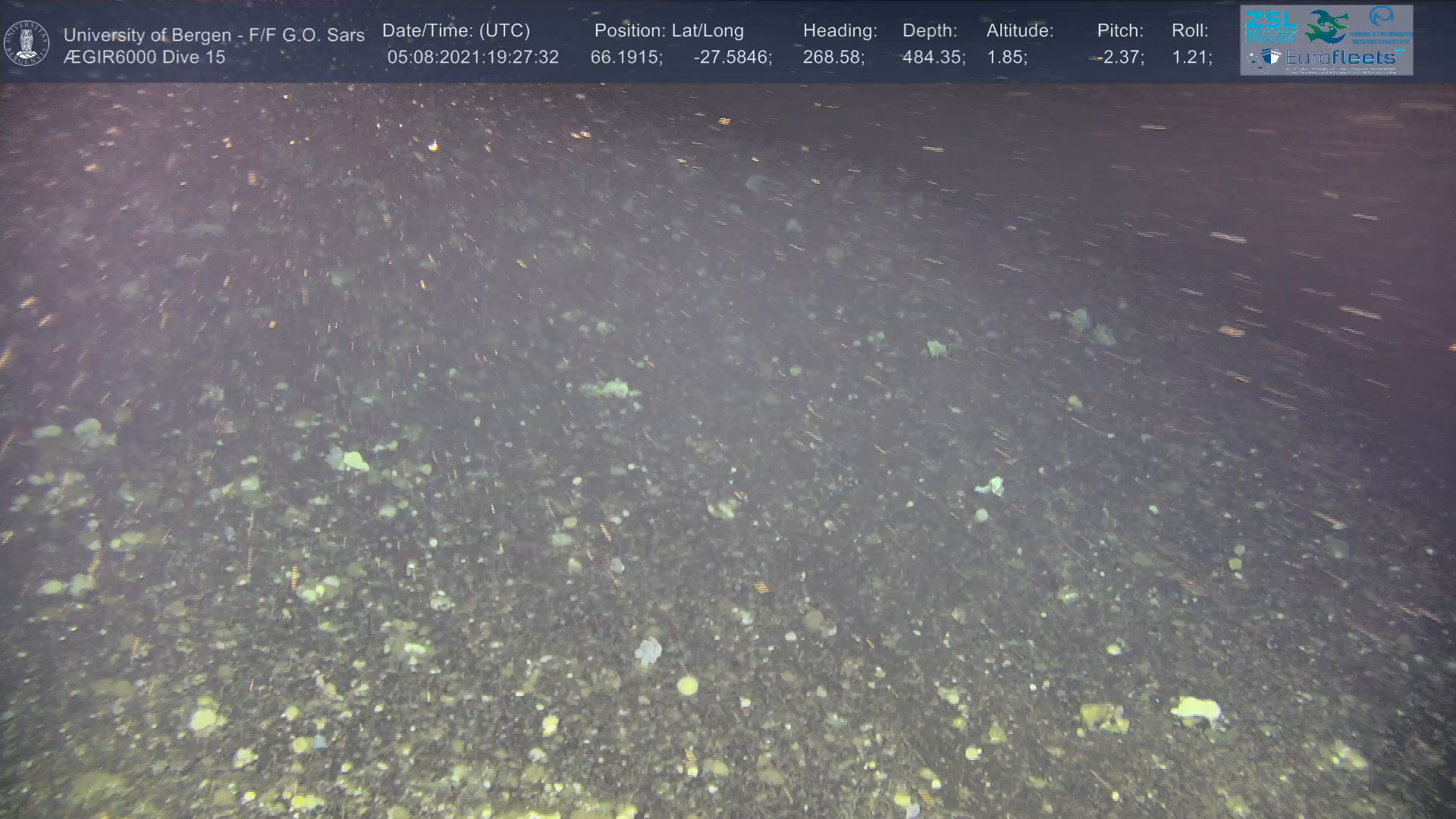This screenshot has width=1456, height=819.
Task: Click the University of Bergen owl seal
Action: [x=27, y=43]
